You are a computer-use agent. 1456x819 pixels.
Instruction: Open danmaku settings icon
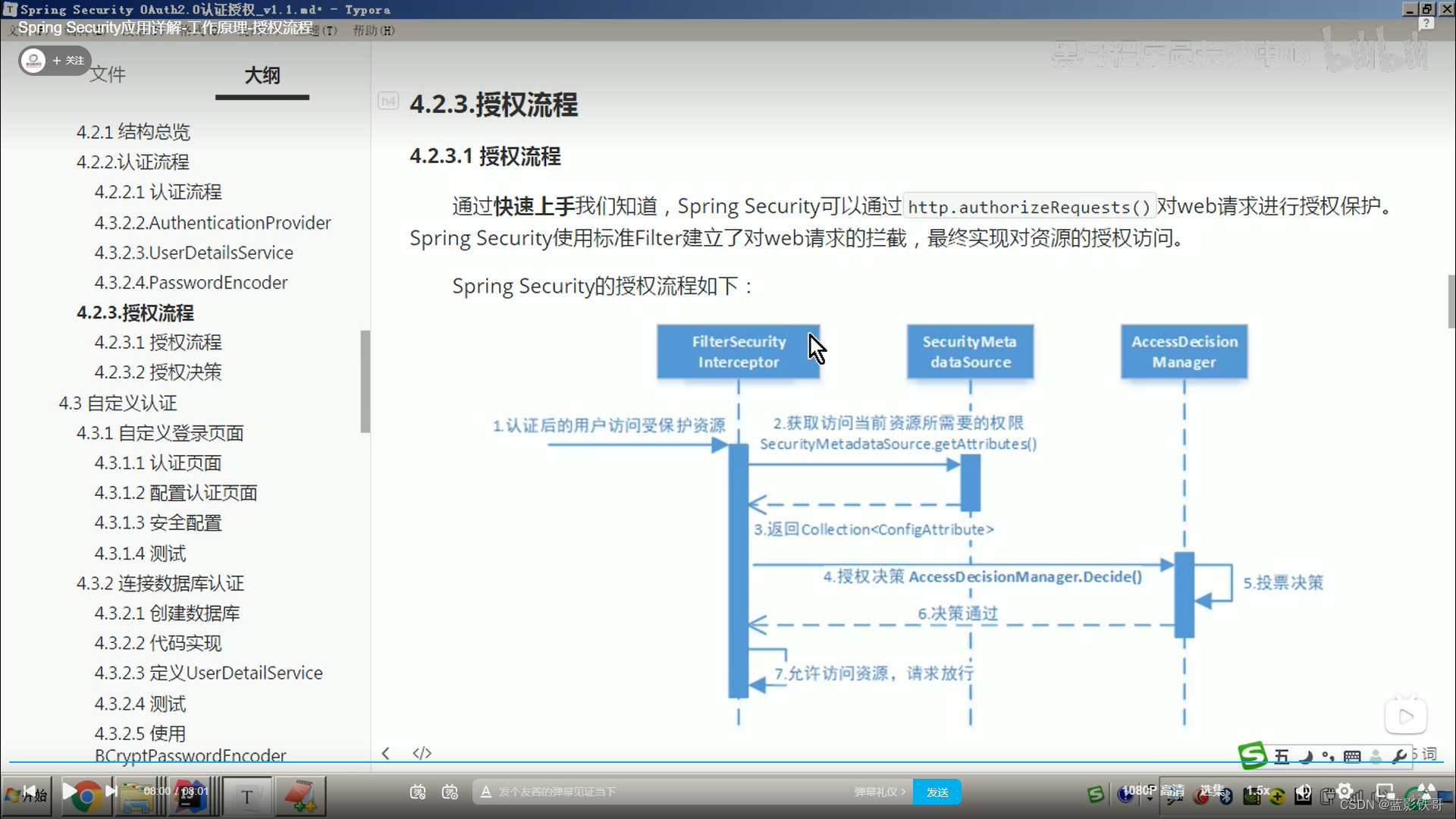pyautogui.click(x=450, y=792)
